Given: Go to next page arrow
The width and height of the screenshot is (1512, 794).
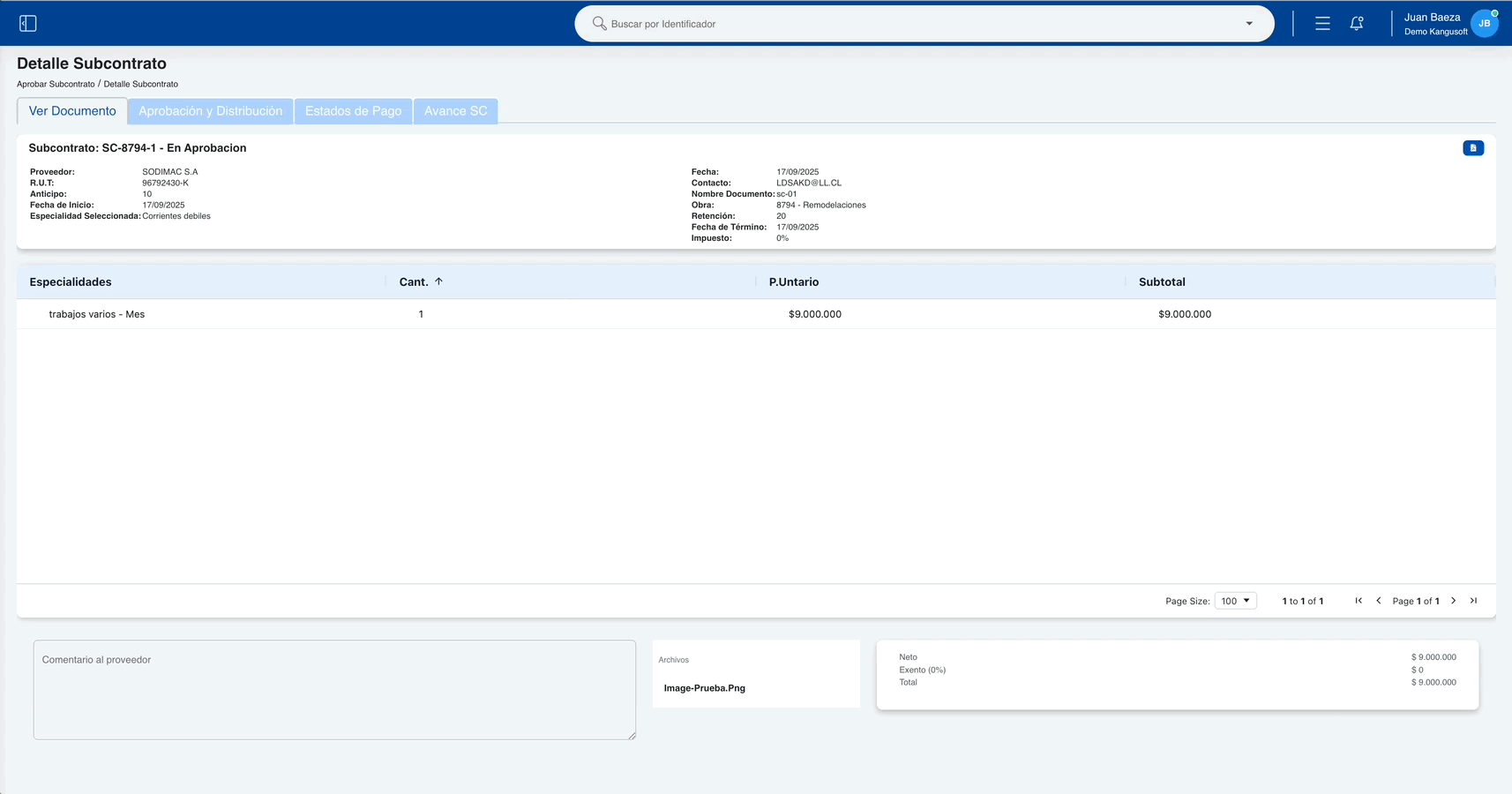Looking at the screenshot, I should pos(1454,601).
